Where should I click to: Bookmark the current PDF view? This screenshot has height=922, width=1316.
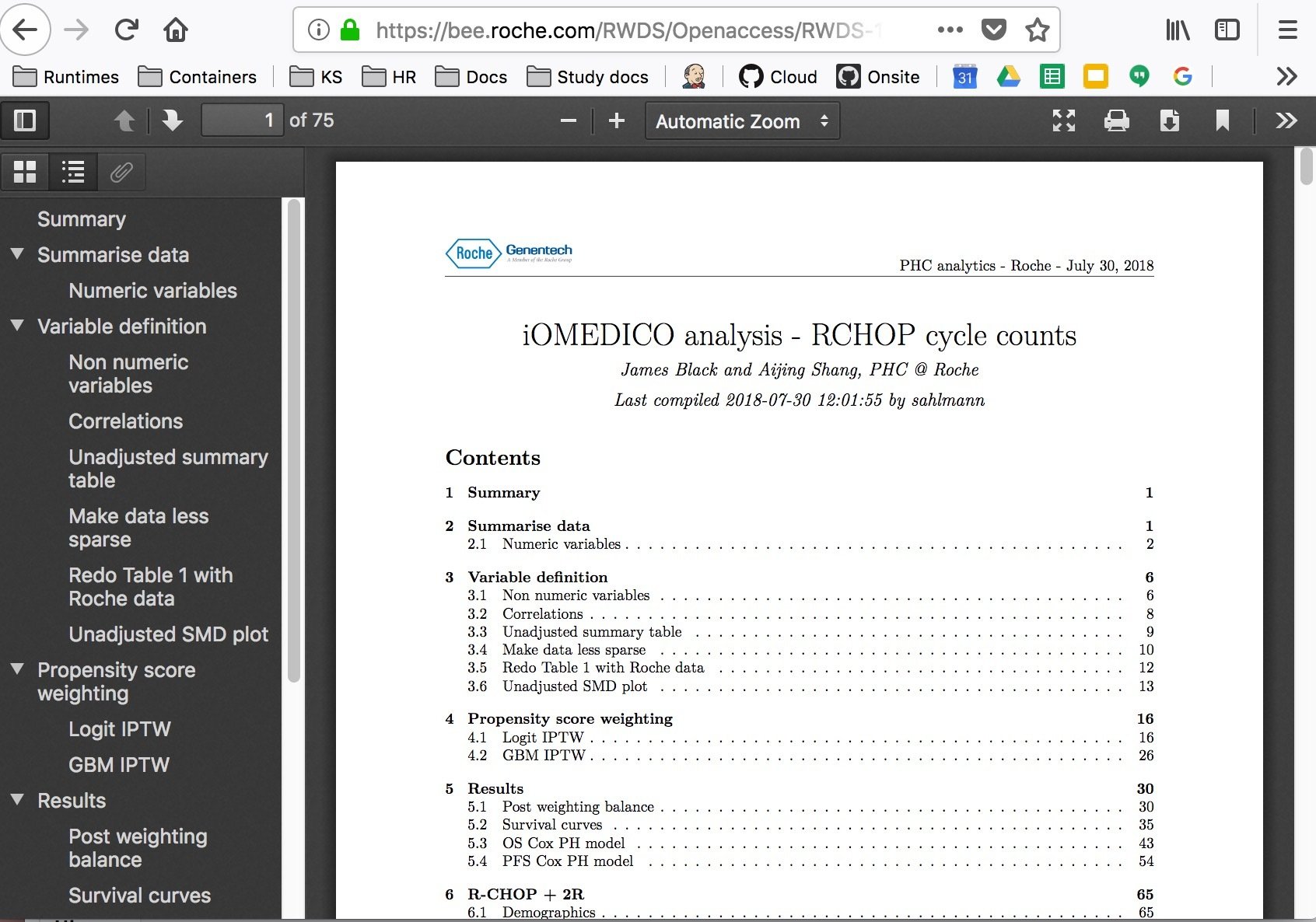1222,120
